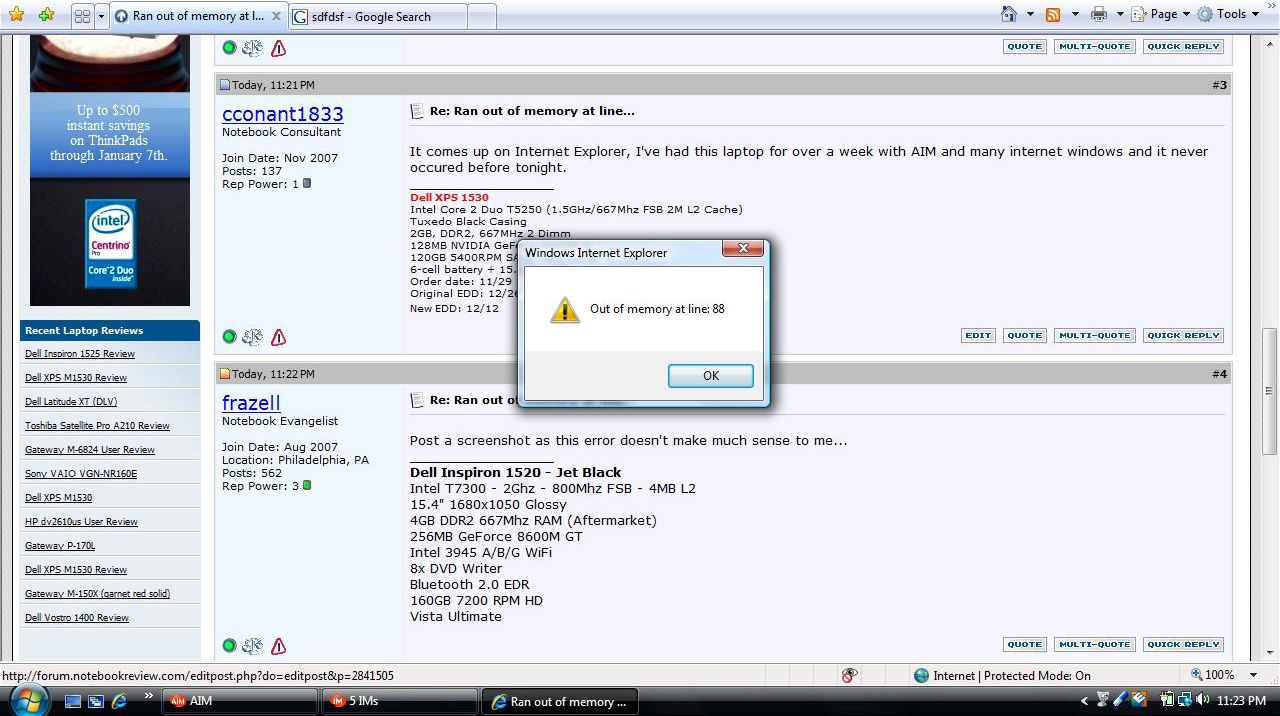This screenshot has width=1280, height=716.
Task: Open a new blank tab
Action: click(x=481, y=16)
